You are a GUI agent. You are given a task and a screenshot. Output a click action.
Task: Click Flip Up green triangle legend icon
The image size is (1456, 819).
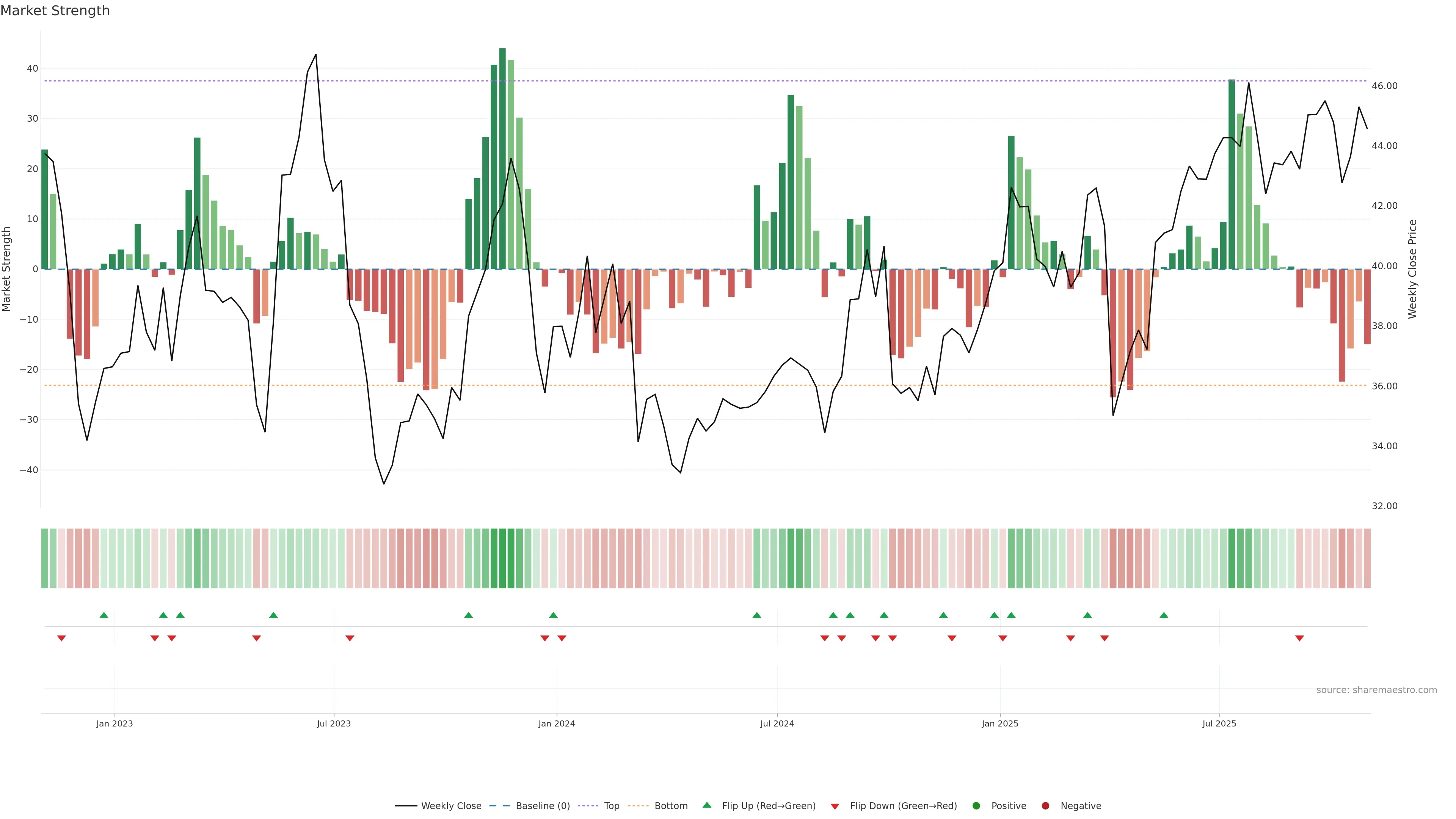[706, 805]
